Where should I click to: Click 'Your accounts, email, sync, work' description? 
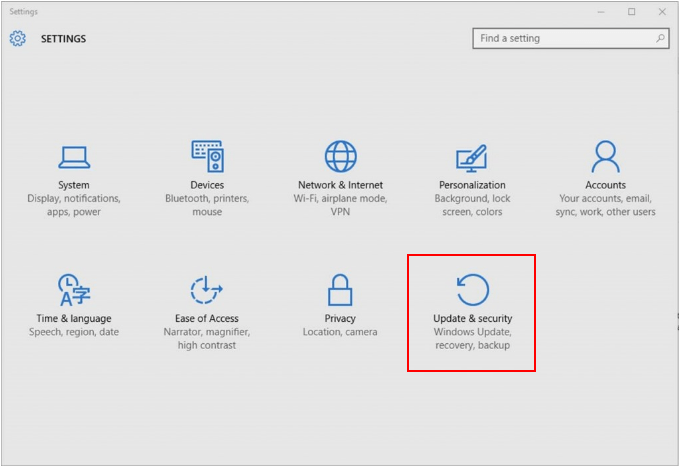(x=605, y=205)
